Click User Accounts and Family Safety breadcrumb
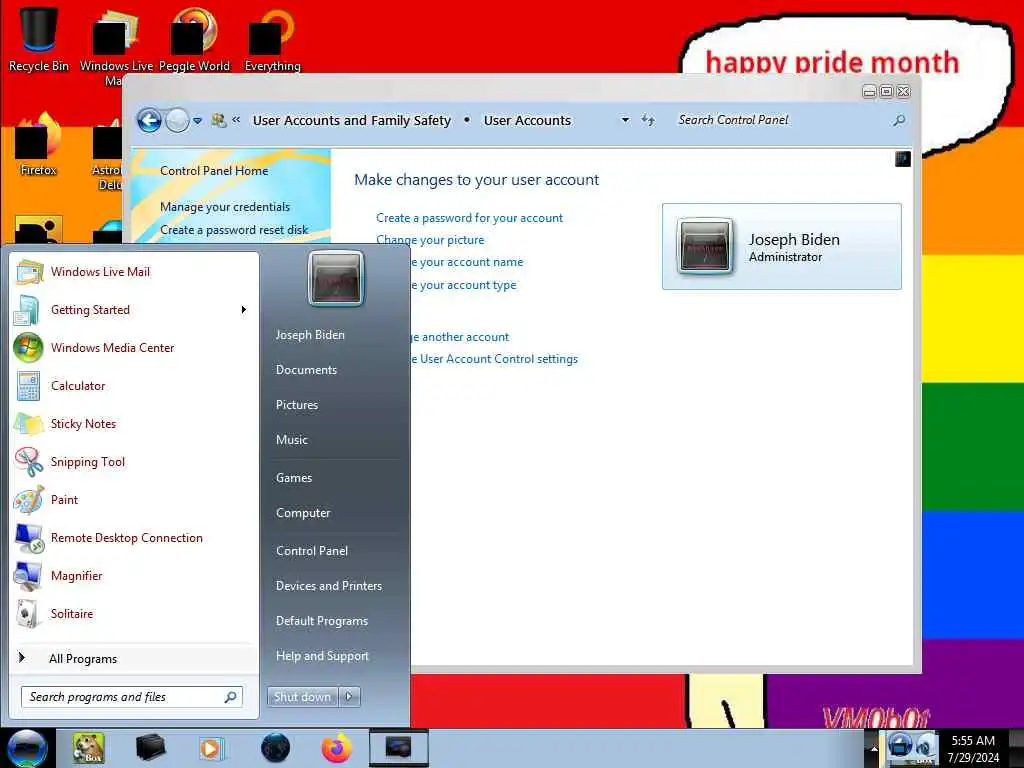Screen dimensions: 1024x768 352,120
